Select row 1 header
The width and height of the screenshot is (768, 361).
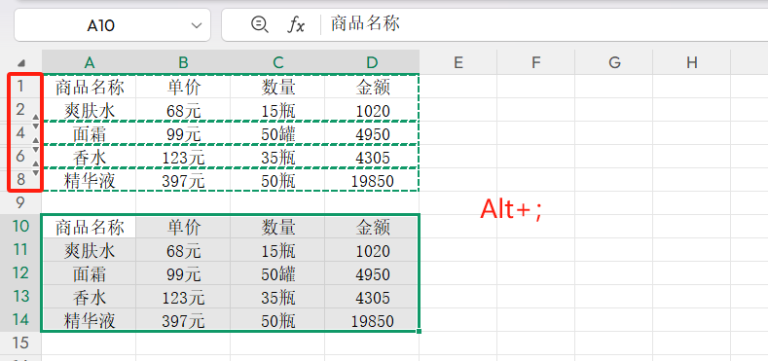pyautogui.click(x=21, y=86)
